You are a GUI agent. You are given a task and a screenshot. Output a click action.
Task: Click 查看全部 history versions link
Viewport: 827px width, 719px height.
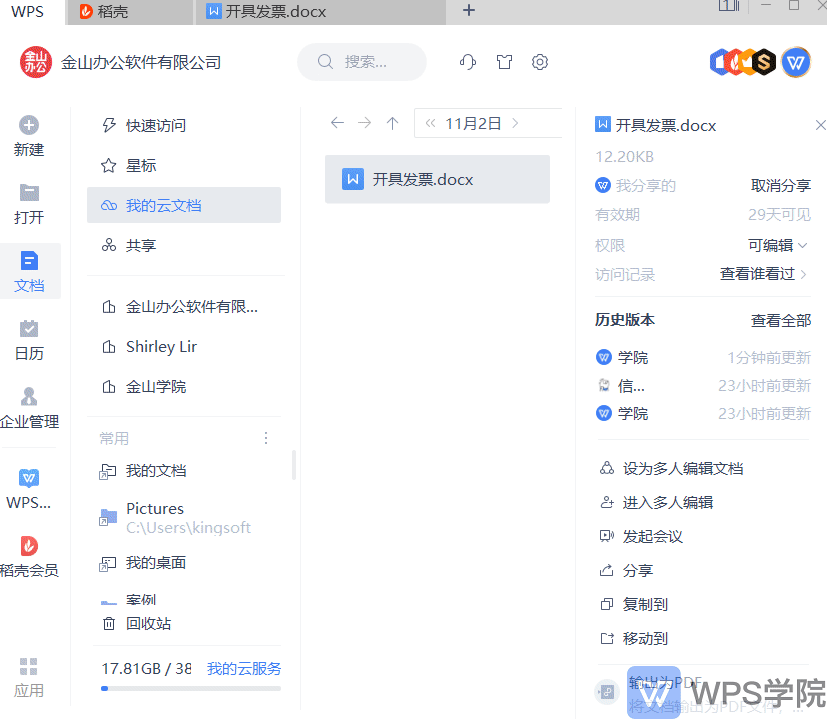coord(781,320)
